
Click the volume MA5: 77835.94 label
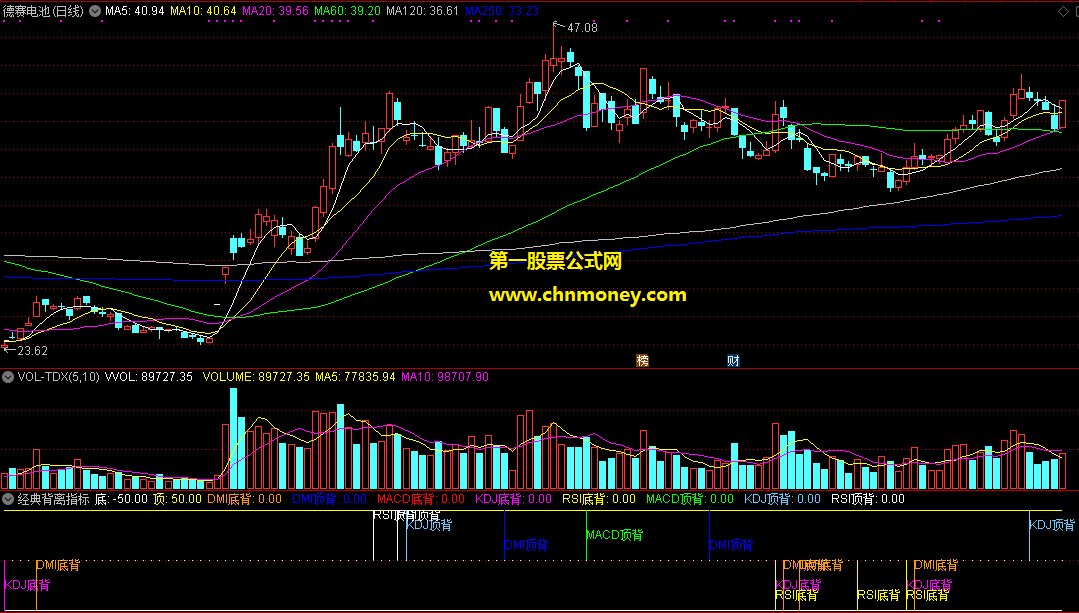(x=355, y=376)
